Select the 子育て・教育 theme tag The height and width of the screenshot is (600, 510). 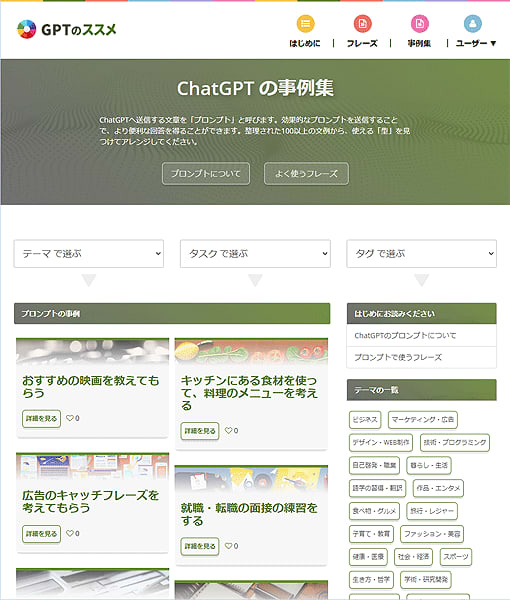pos(371,534)
